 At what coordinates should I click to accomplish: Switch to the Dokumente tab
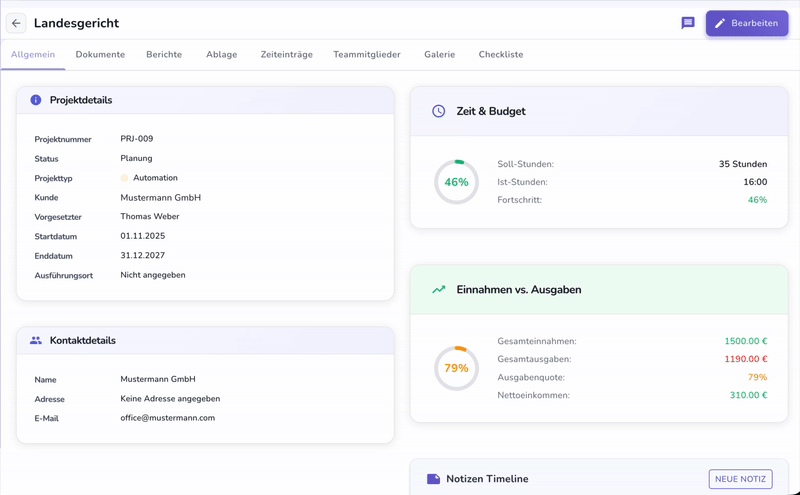[x=100, y=55]
